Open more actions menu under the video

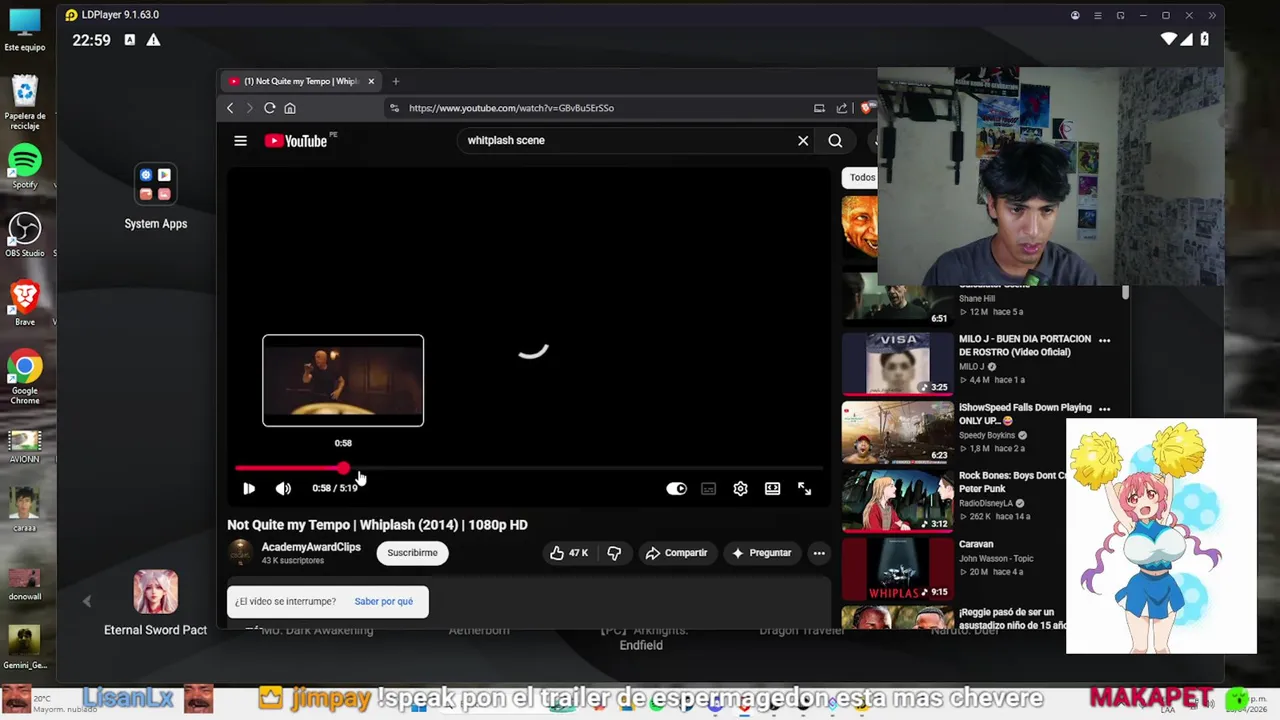(819, 553)
